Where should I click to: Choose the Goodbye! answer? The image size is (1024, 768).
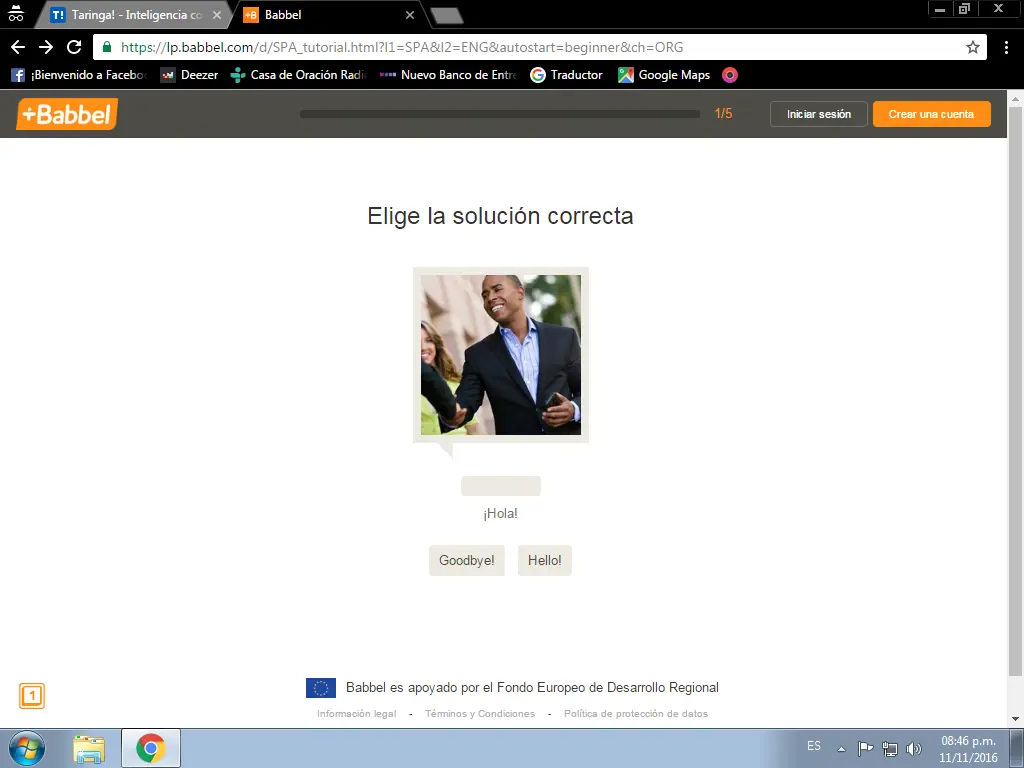click(x=466, y=560)
